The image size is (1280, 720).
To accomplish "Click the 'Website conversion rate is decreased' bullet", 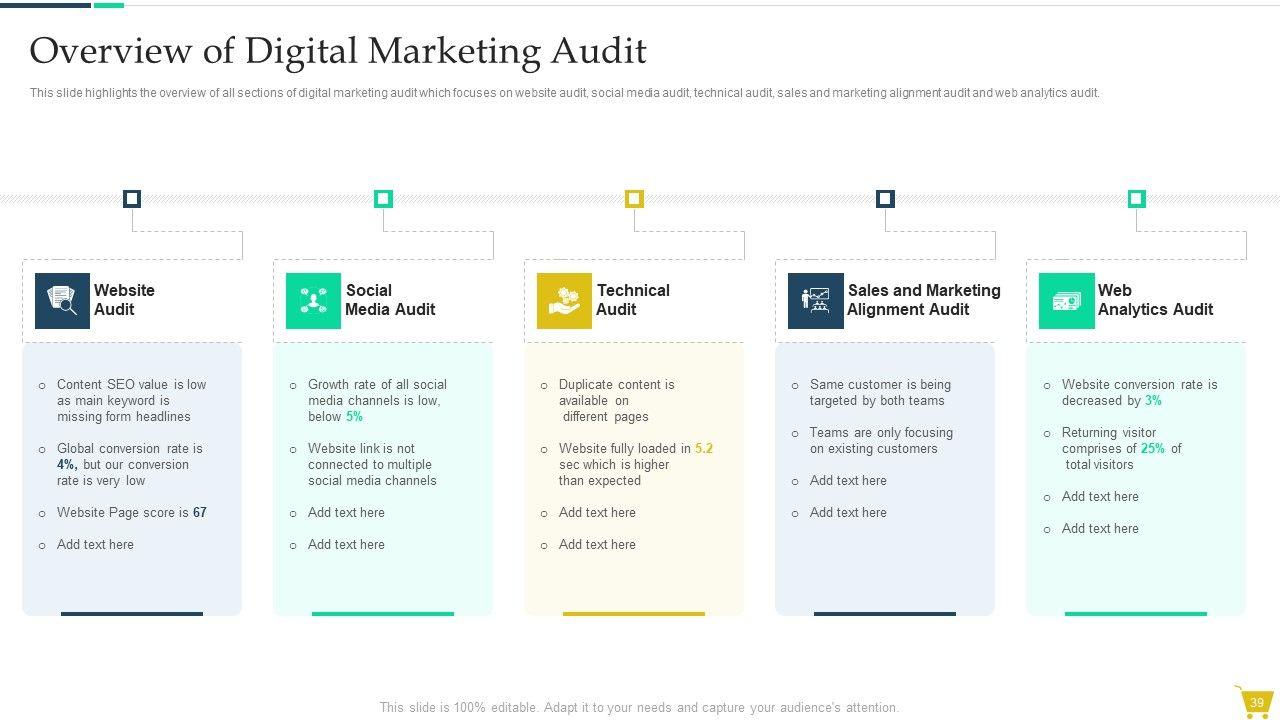I will click(x=1139, y=393).
